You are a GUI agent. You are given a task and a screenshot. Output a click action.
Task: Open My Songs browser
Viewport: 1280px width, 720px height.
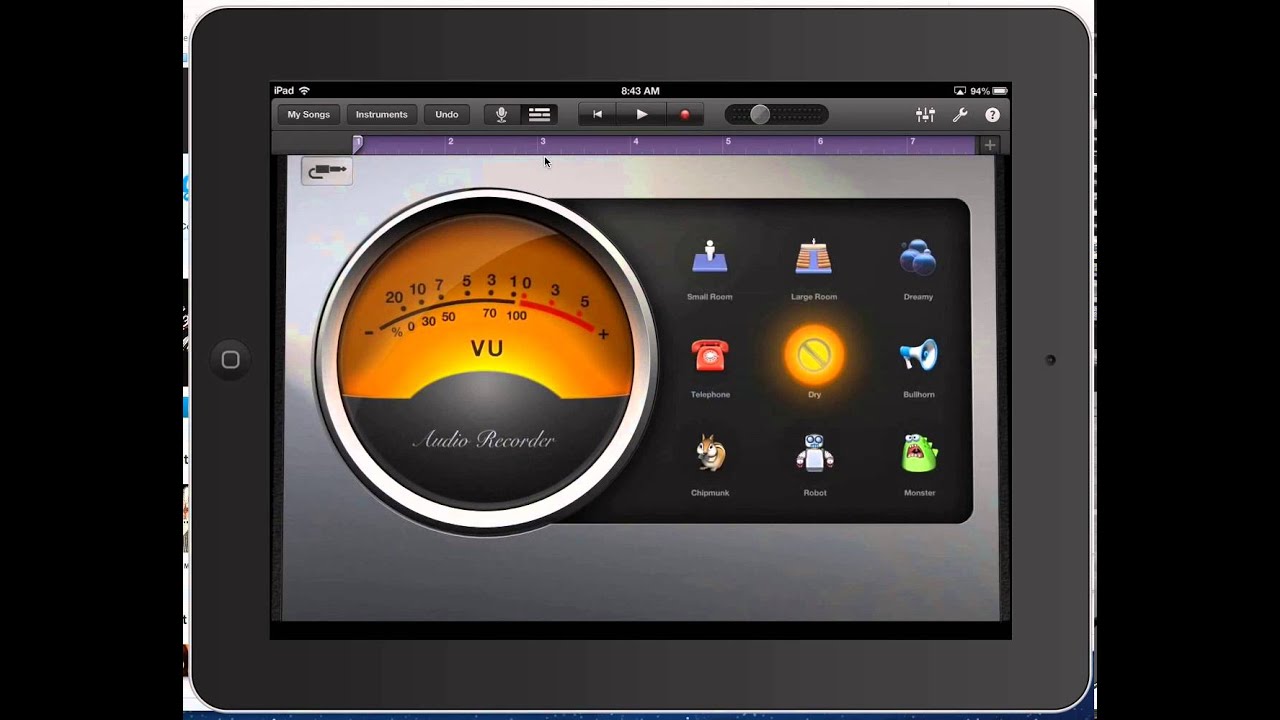(x=308, y=115)
